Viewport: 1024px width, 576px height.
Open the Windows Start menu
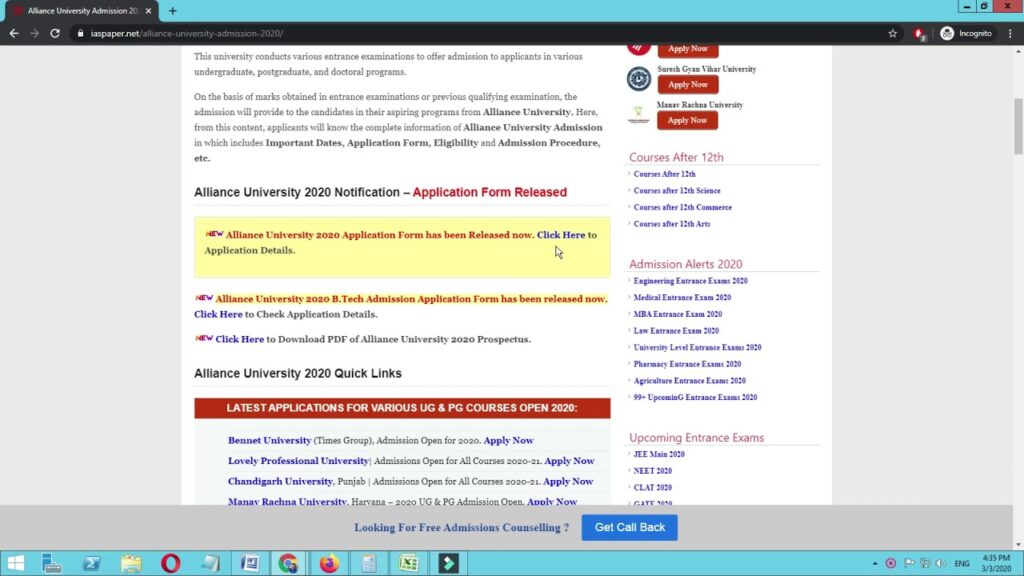[x=17, y=563]
